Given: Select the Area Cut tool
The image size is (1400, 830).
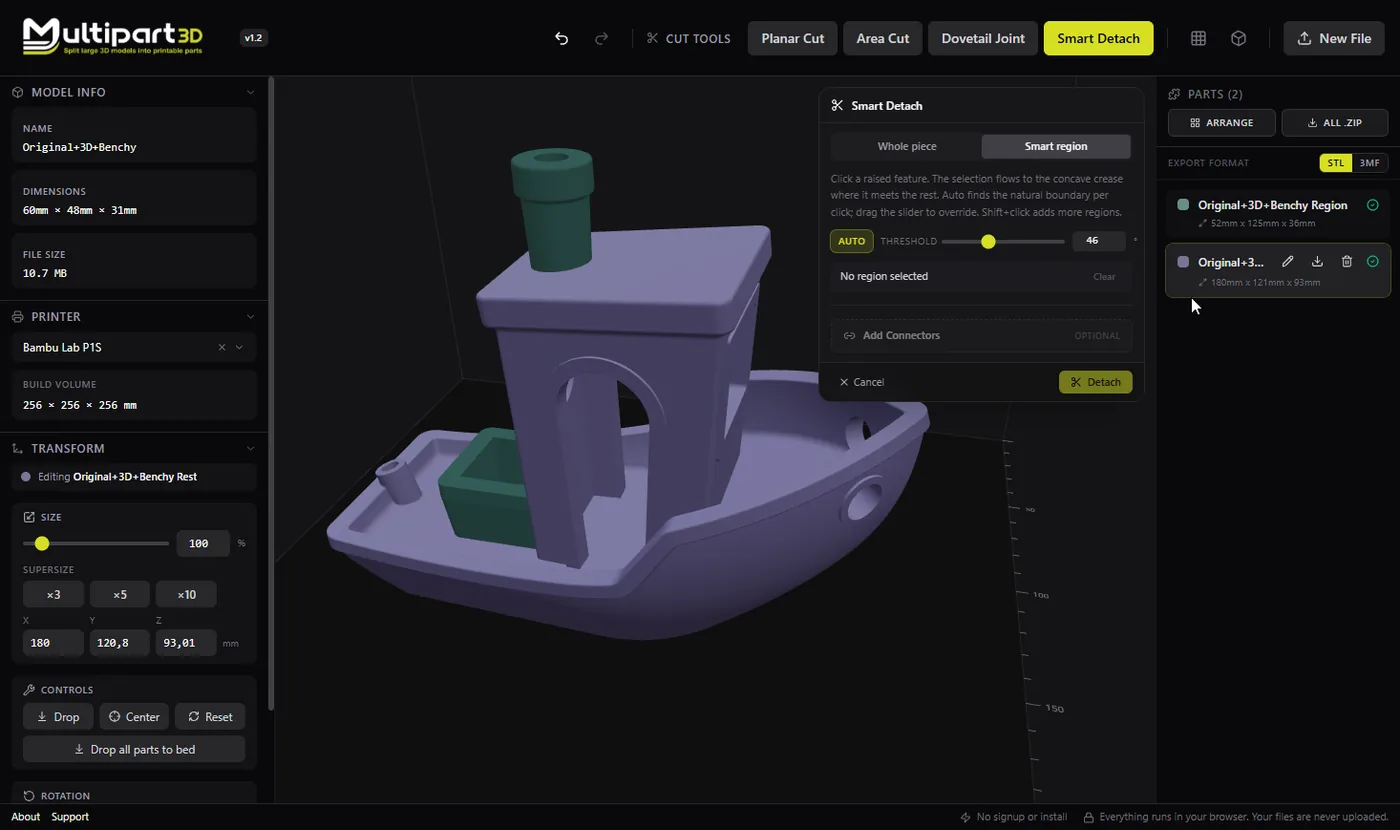Looking at the screenshot, I should (883, 38).
